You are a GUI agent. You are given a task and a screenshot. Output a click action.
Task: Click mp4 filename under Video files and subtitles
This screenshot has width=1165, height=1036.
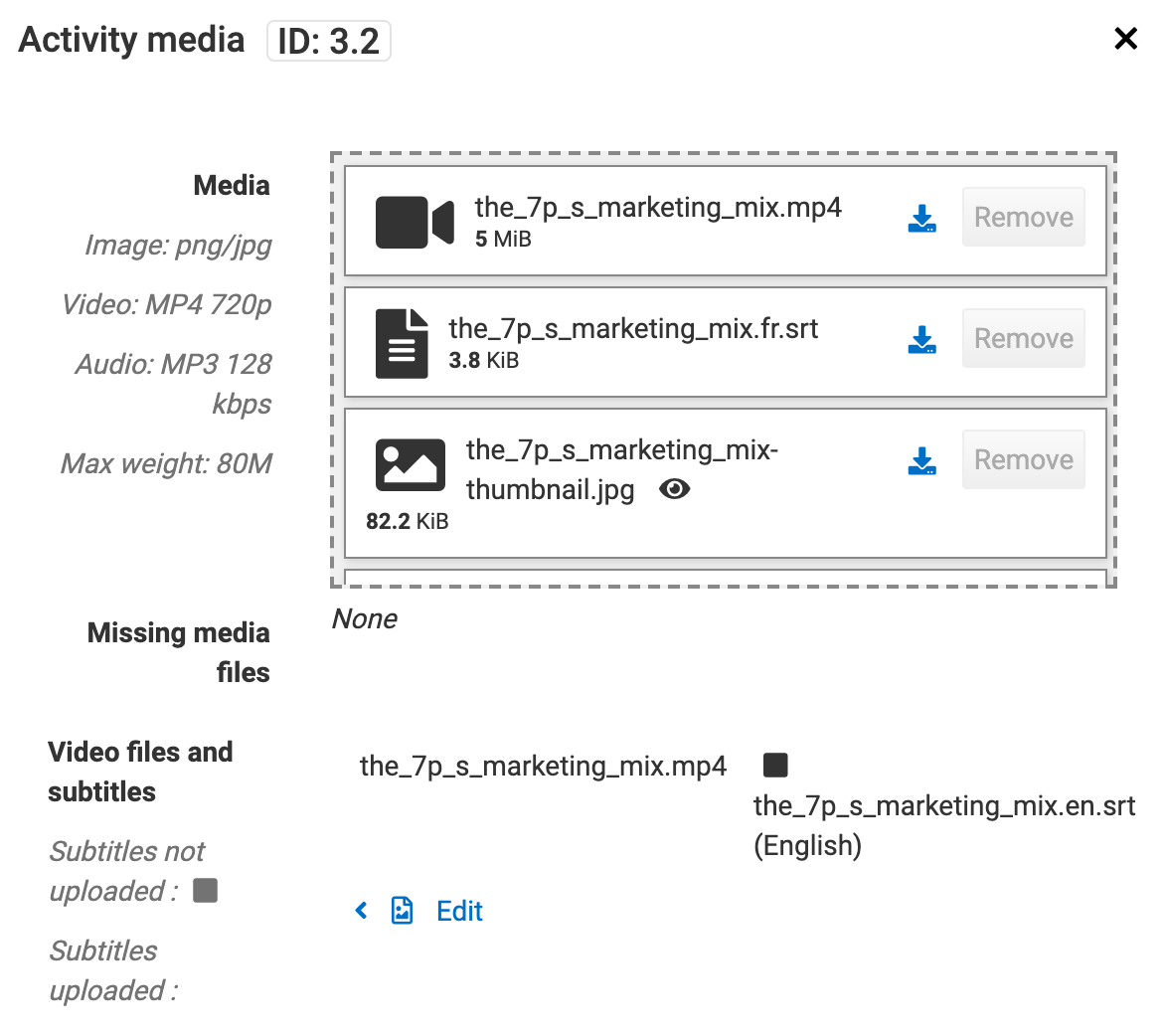pos(543,766)
